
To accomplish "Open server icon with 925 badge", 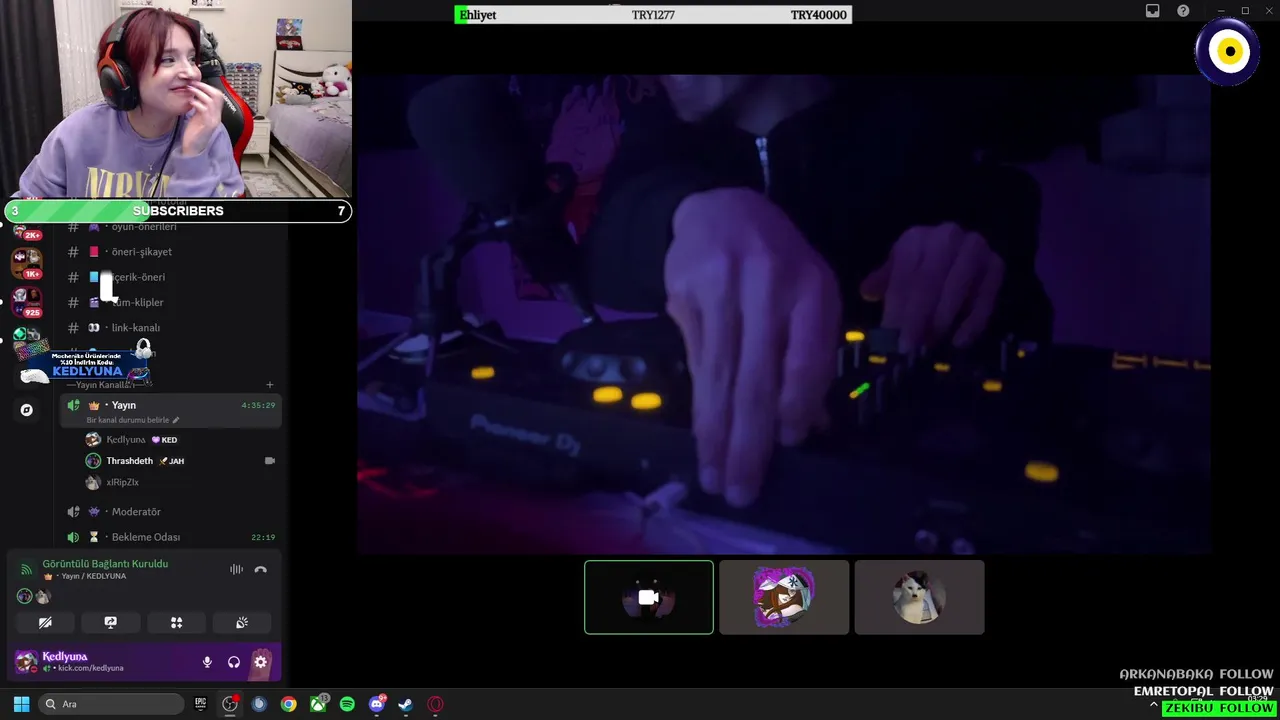I will pos(26,302).
